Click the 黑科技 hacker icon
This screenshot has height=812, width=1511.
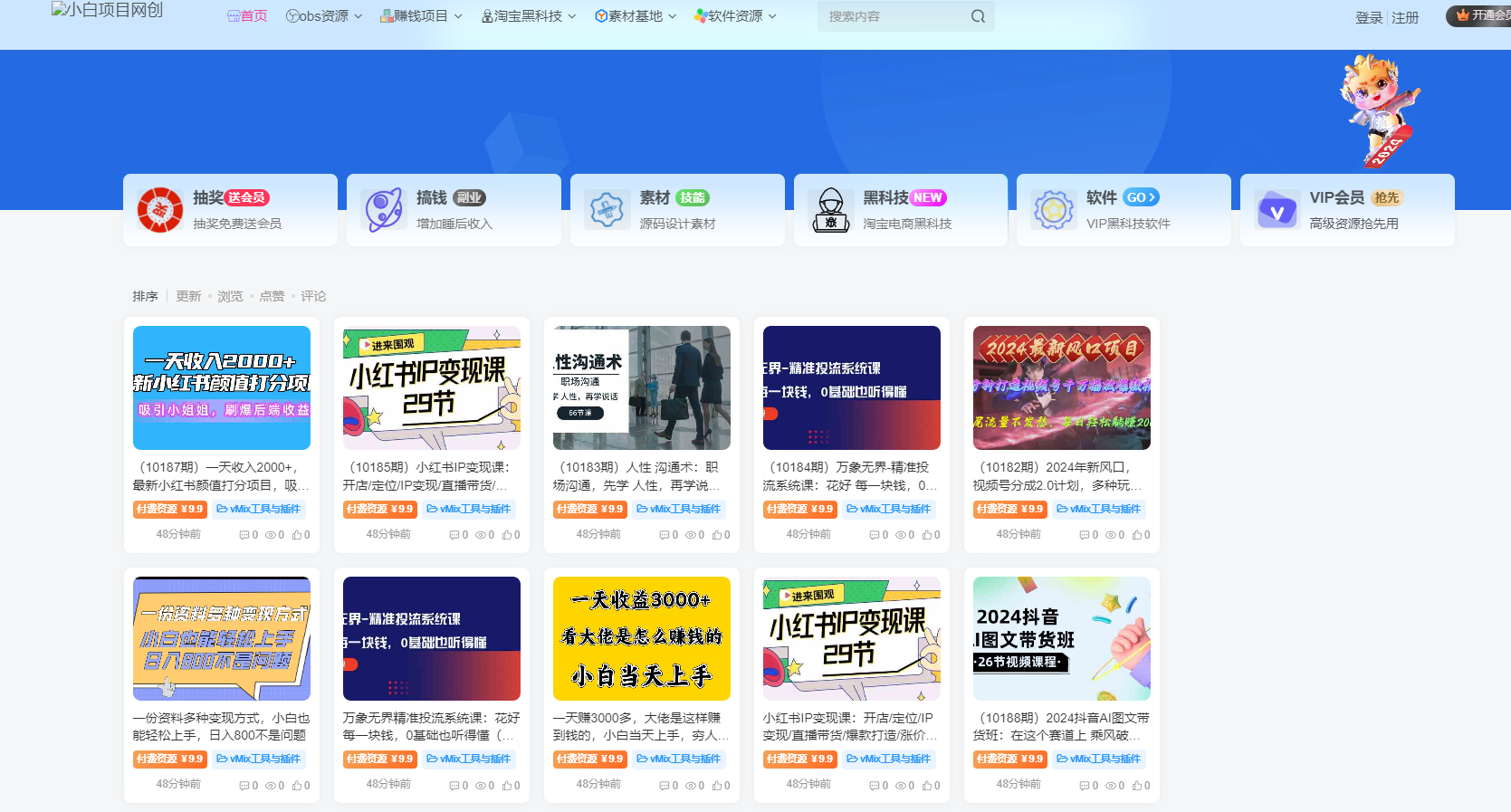pyautogui.click(x=830, y=210)
